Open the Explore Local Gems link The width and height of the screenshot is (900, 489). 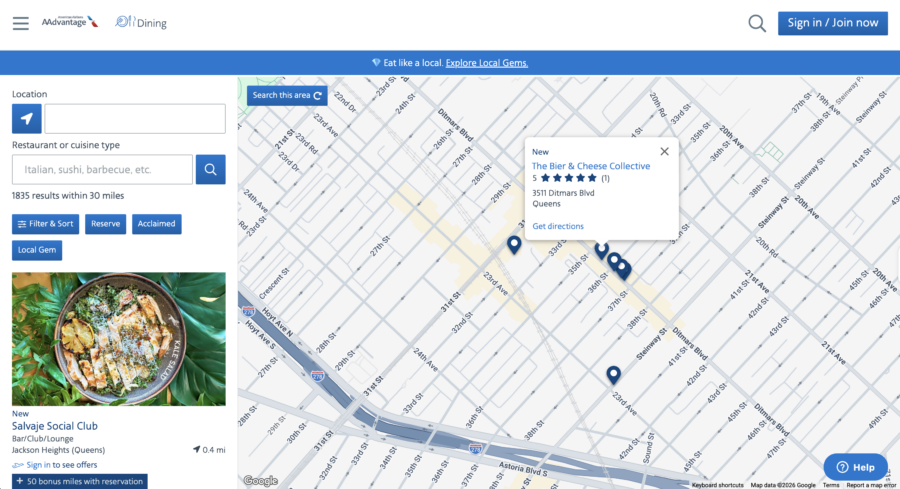click(487, 63)
